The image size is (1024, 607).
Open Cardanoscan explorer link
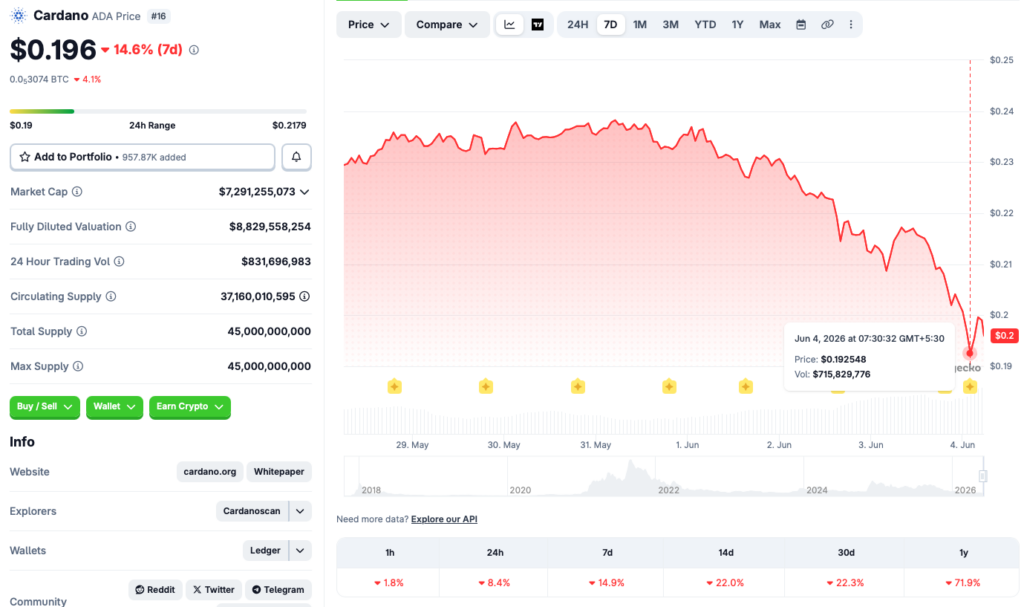(251, 511)
